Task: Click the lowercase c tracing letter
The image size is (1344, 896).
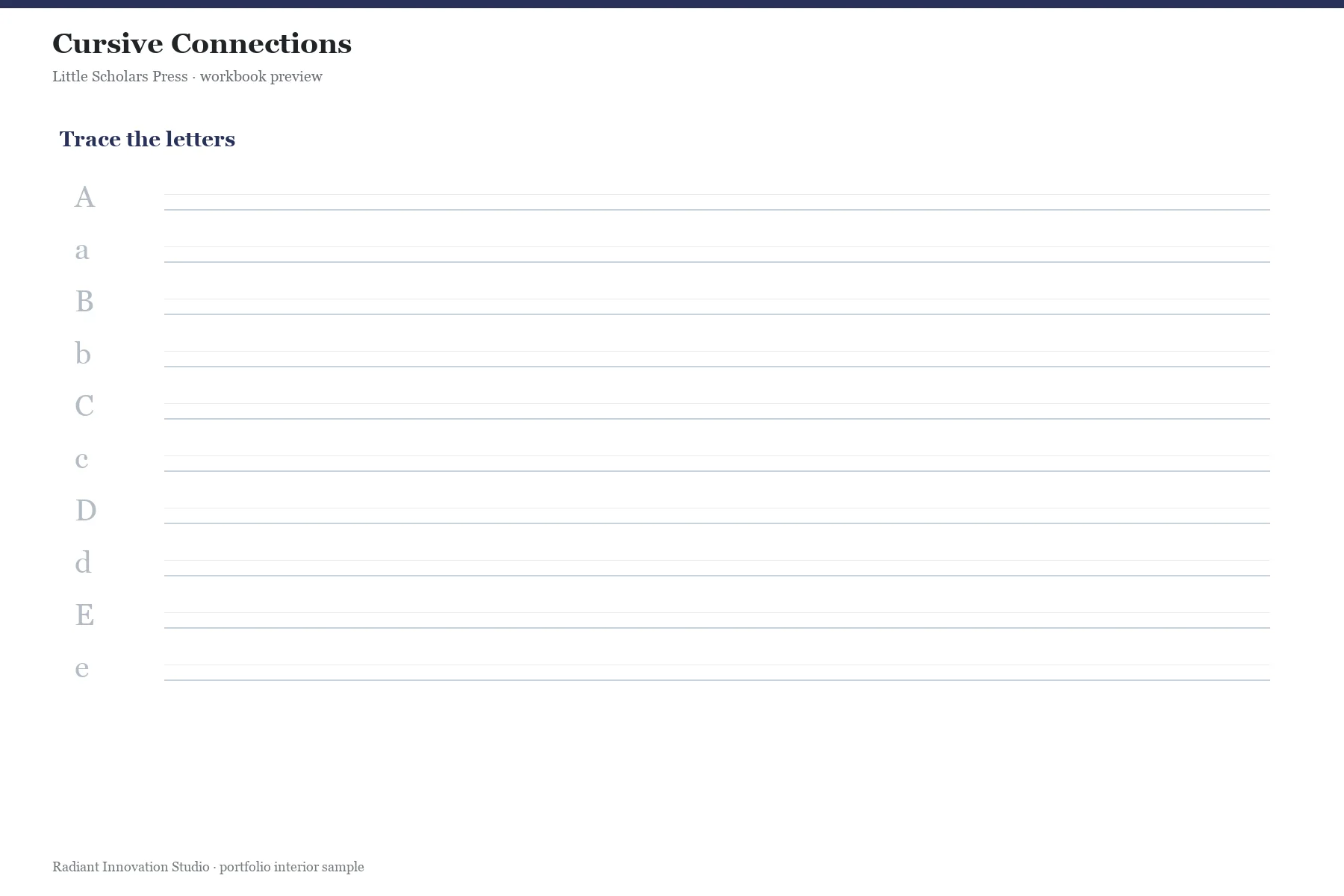Action: click(x=82, y=459)
